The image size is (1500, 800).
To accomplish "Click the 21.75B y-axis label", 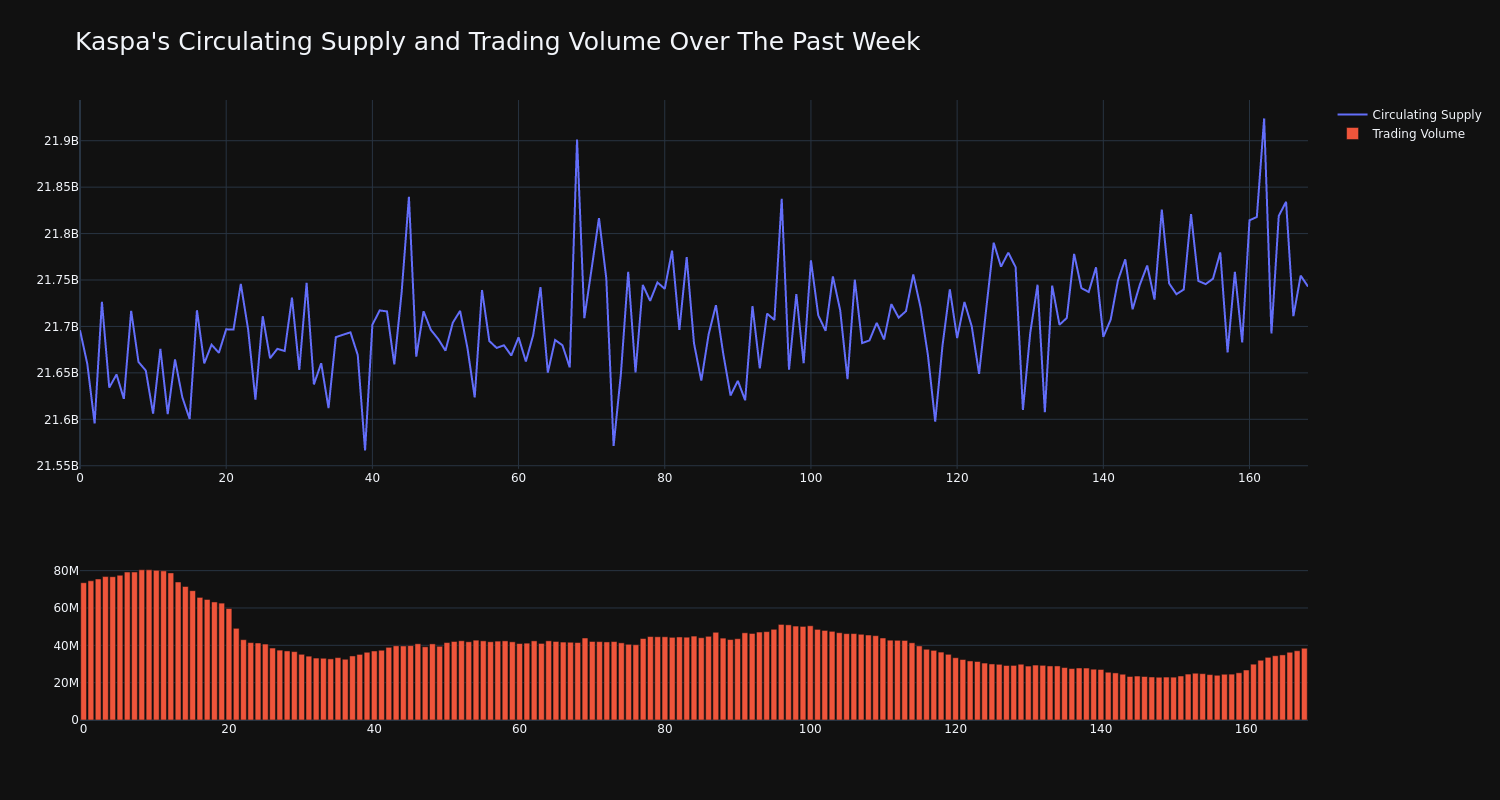I will pos(57,280).
